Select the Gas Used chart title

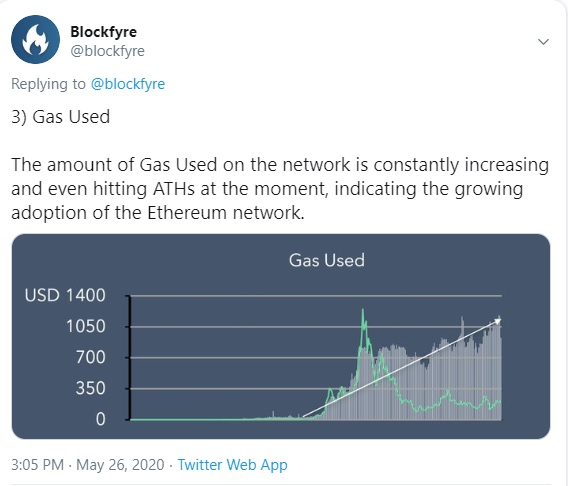tap(327, 260)
